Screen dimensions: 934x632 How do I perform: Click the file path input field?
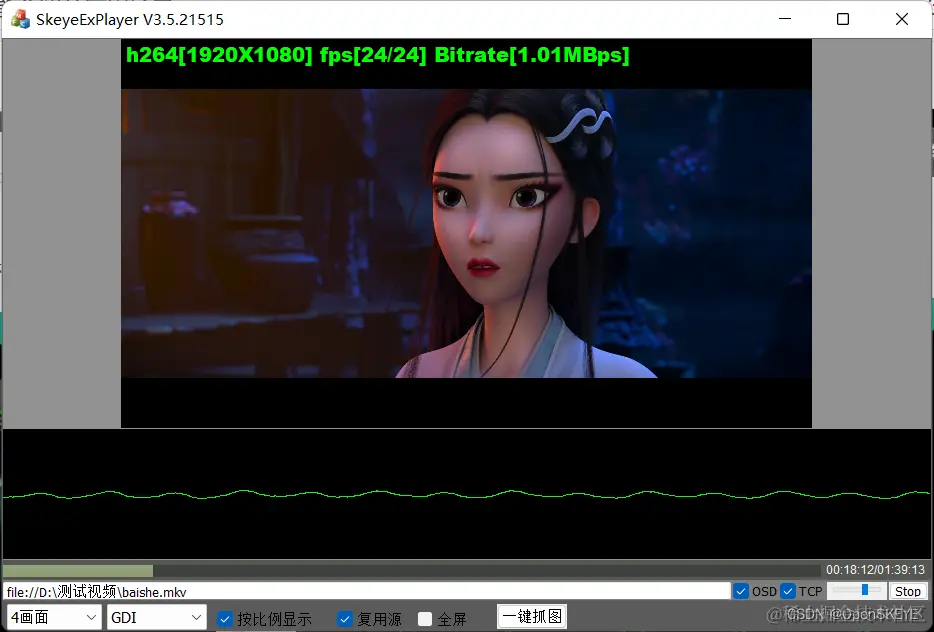[367, 591]
